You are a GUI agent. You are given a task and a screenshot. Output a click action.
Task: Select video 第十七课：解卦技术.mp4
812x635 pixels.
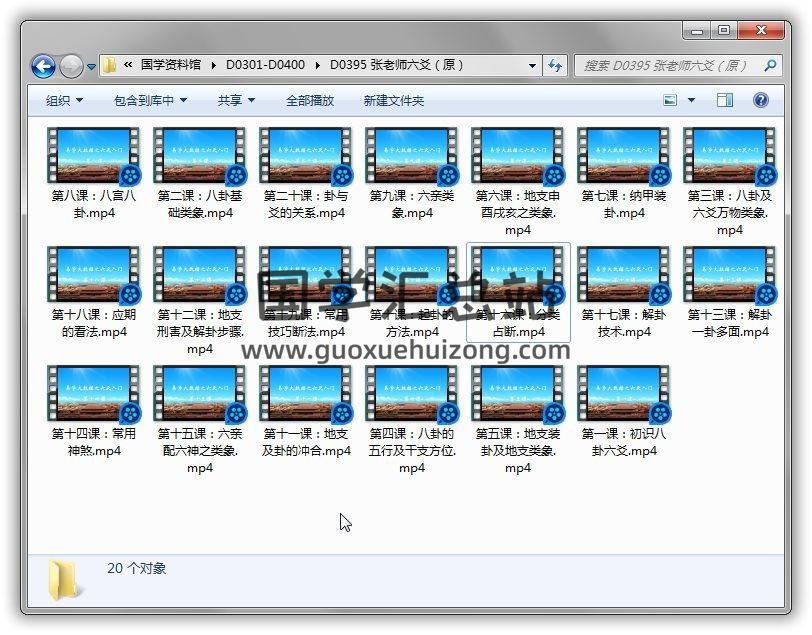click(624, 293)
